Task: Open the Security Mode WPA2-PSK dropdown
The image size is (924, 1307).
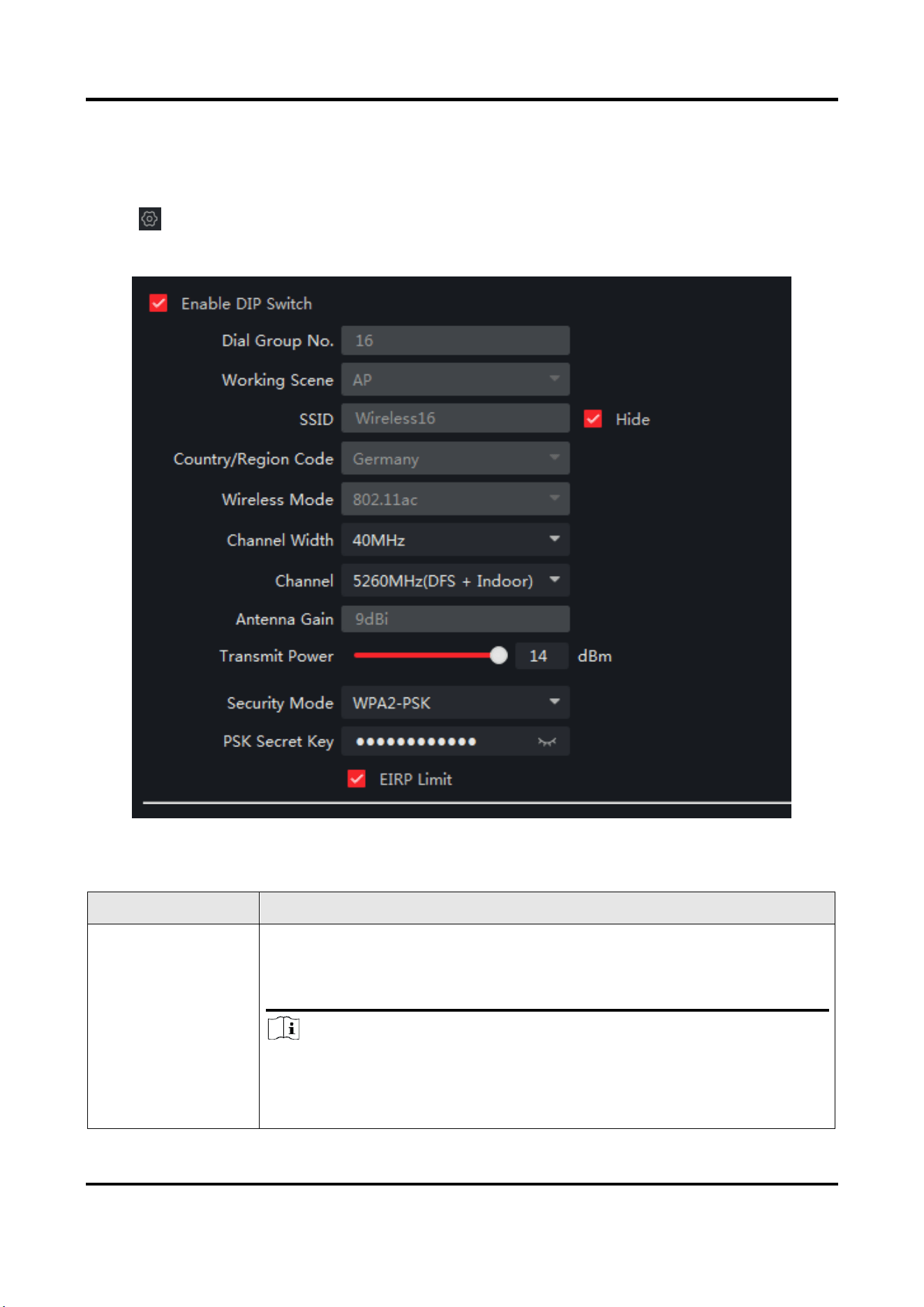Action: [x=455, y=702]
